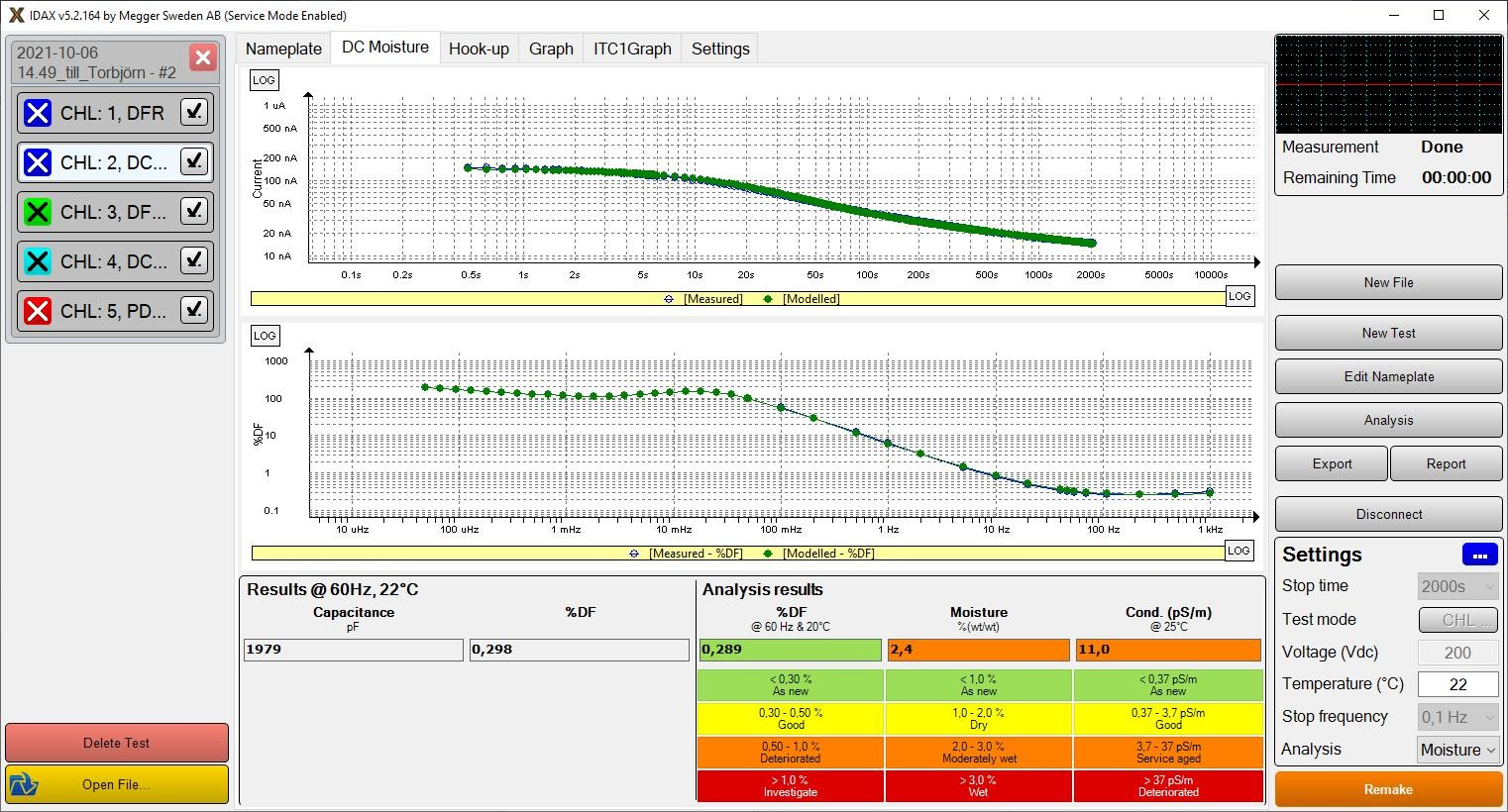Click the green X icon for CHL: 3
This screenshot has width=1508, height=812.
pos(38,212)
